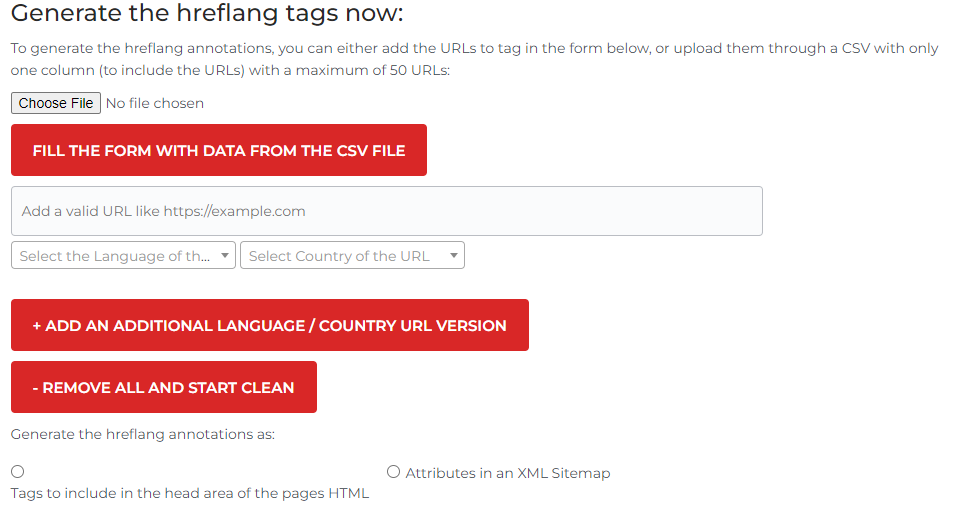Select the XML Sitemap attributes radio button
The height and width of the screenshot is (507, 960).
click(x=393, y=472)
